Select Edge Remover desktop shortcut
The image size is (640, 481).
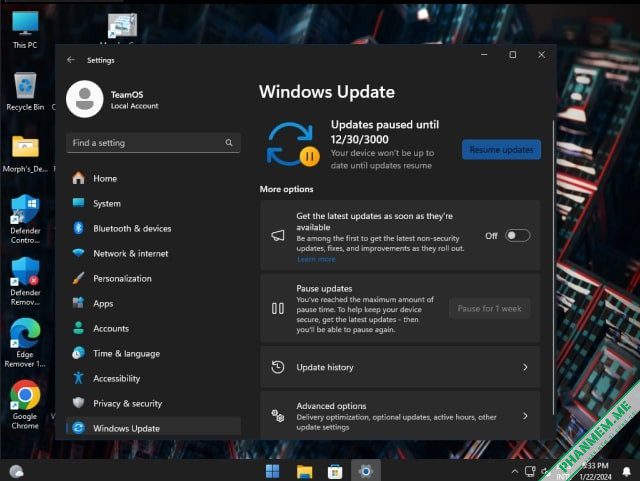25,343
